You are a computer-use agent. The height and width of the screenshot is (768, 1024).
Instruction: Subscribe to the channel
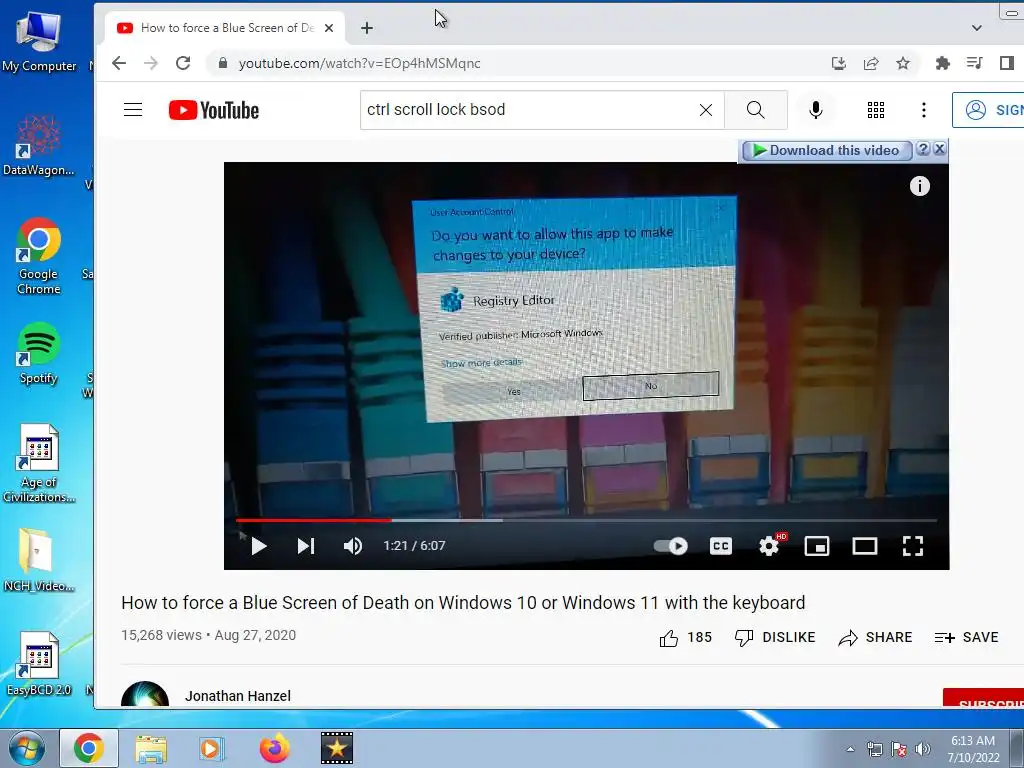(984, 699)
